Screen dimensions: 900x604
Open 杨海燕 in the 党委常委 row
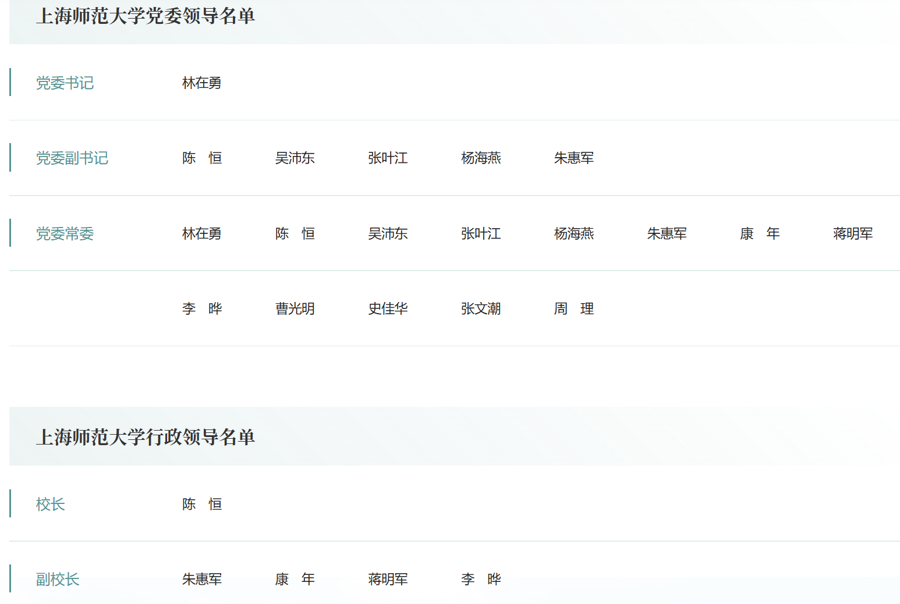[573, 233]
